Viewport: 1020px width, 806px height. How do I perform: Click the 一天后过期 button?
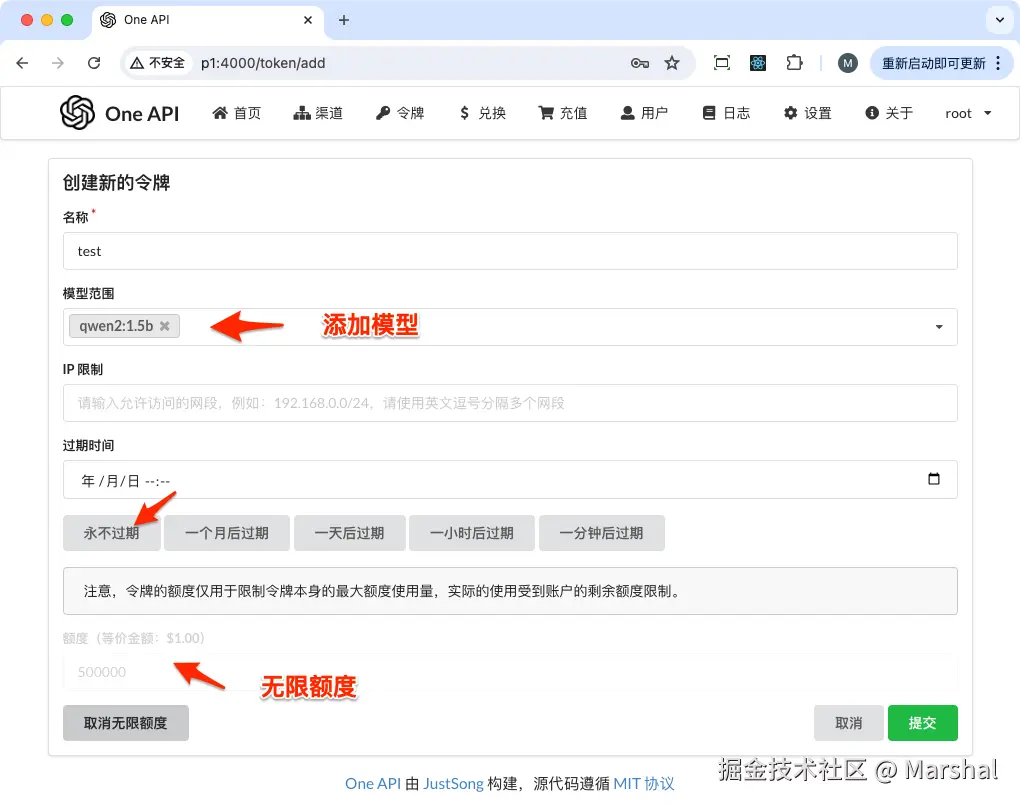350,533
